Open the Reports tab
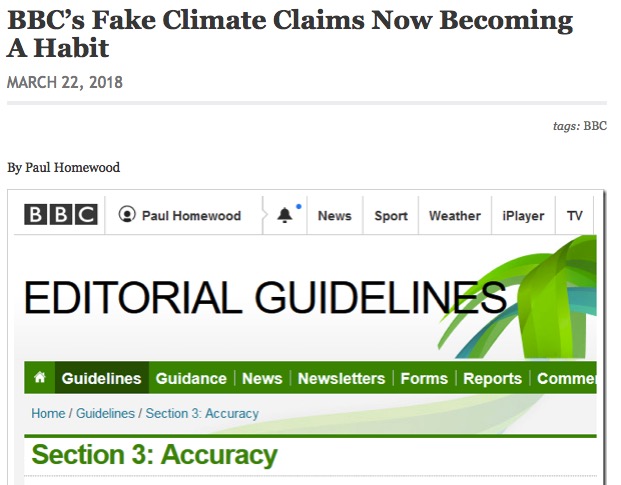 (493, 378)
